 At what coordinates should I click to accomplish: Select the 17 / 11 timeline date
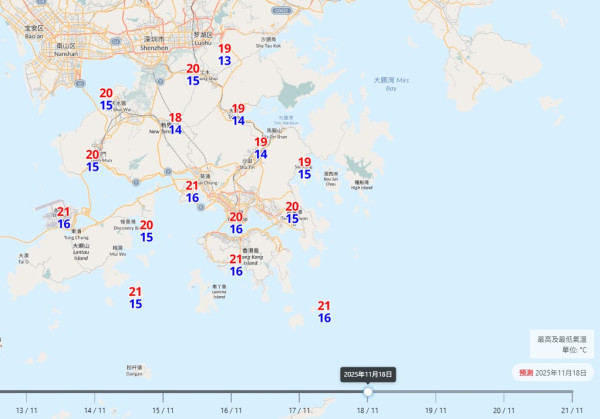299,411
